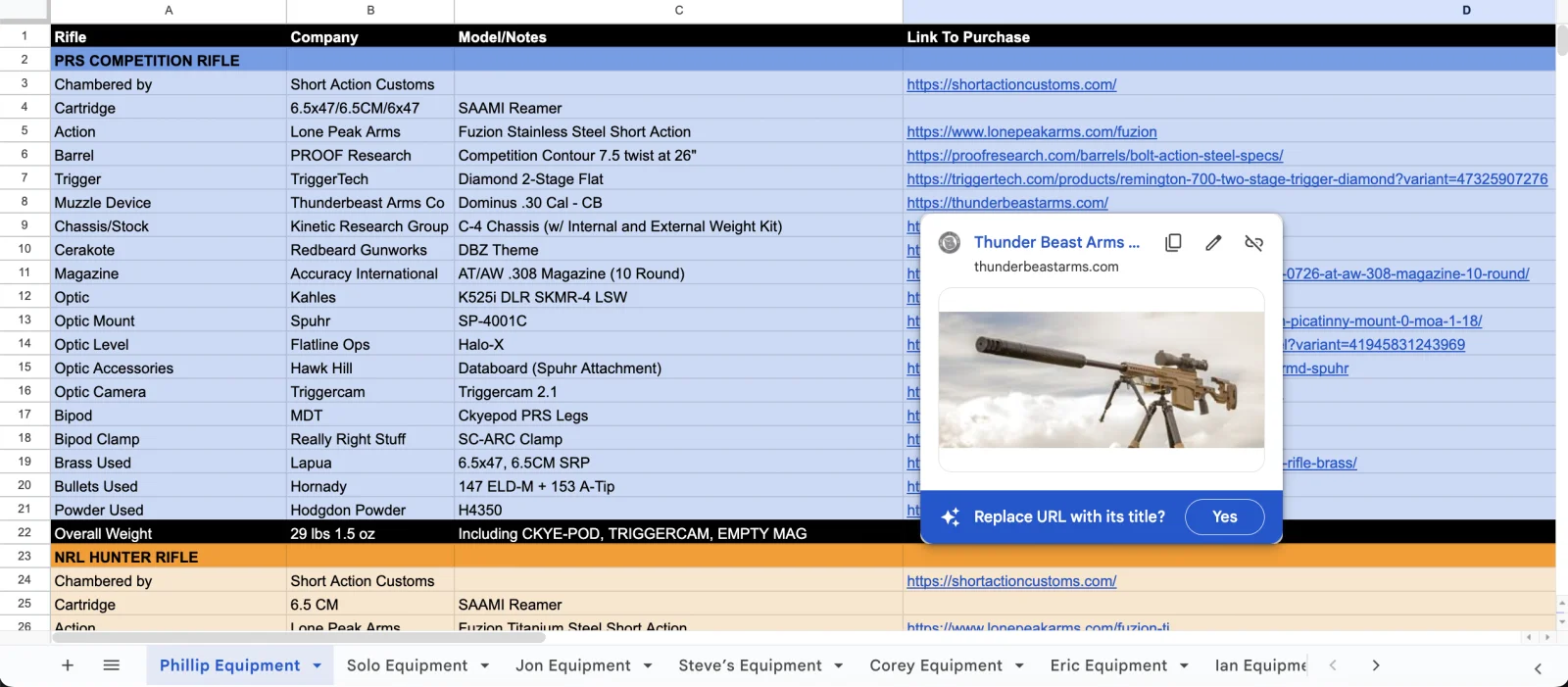Select column A header
The height and width of the screenshot is (687, 1568).
169,11
